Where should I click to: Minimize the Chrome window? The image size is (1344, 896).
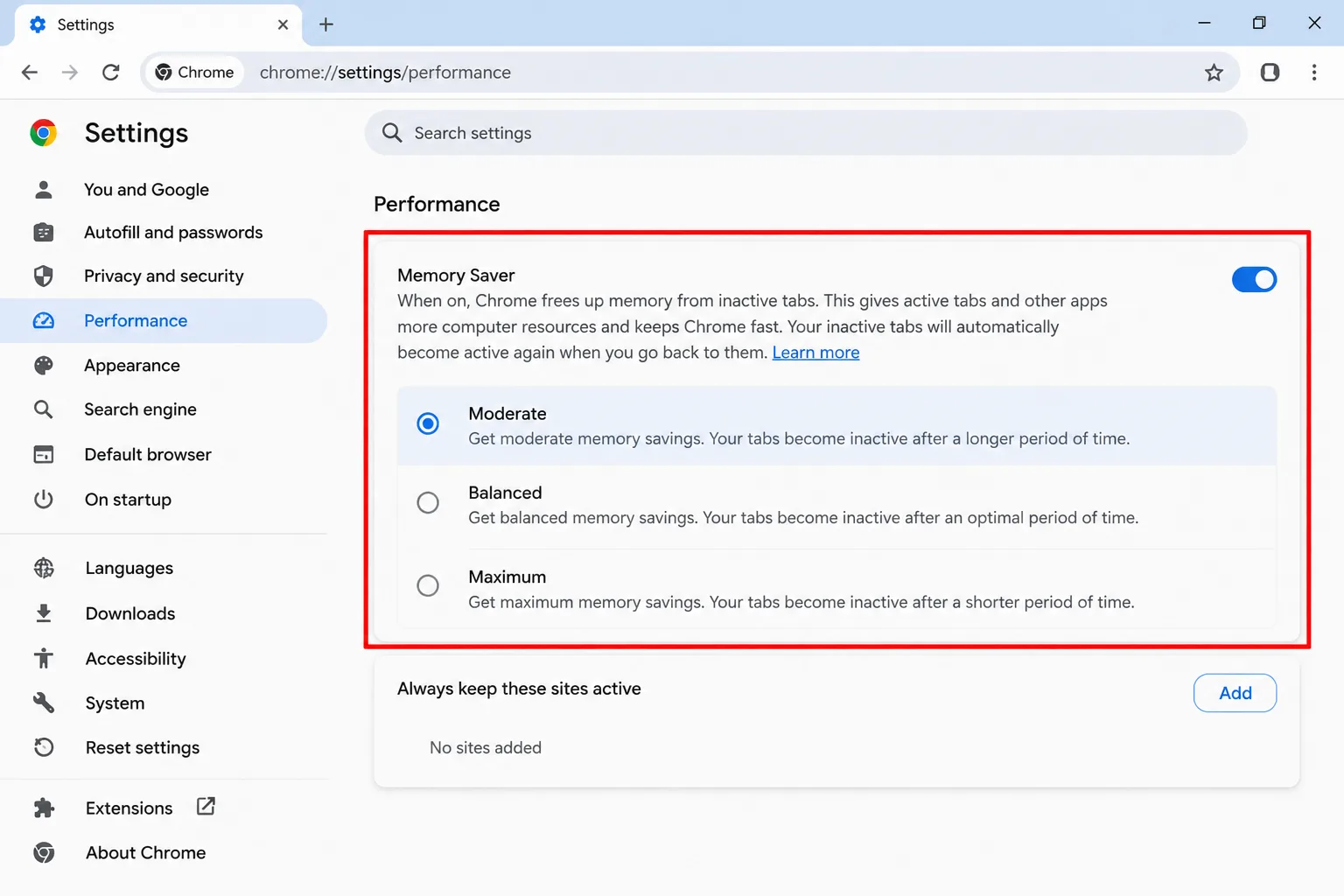(1204, 24)
